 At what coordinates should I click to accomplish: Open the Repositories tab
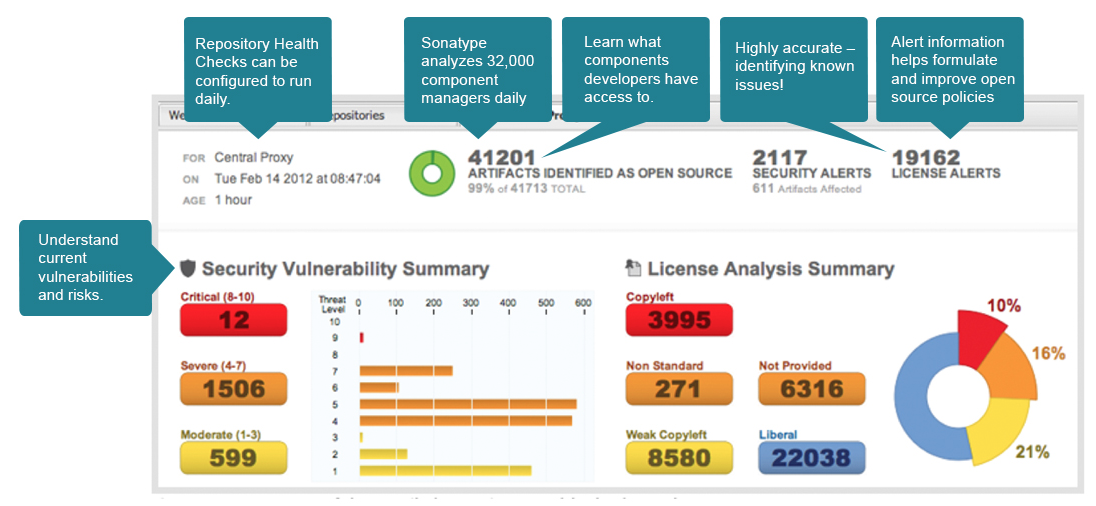(x=350, y=115)
